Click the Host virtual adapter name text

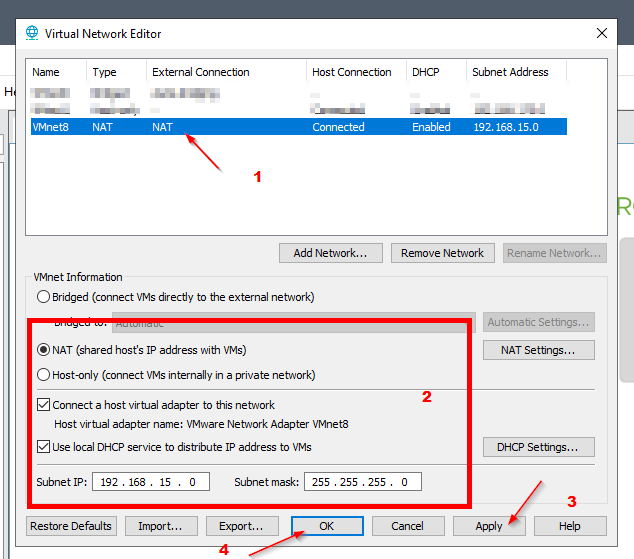[201, 424]
